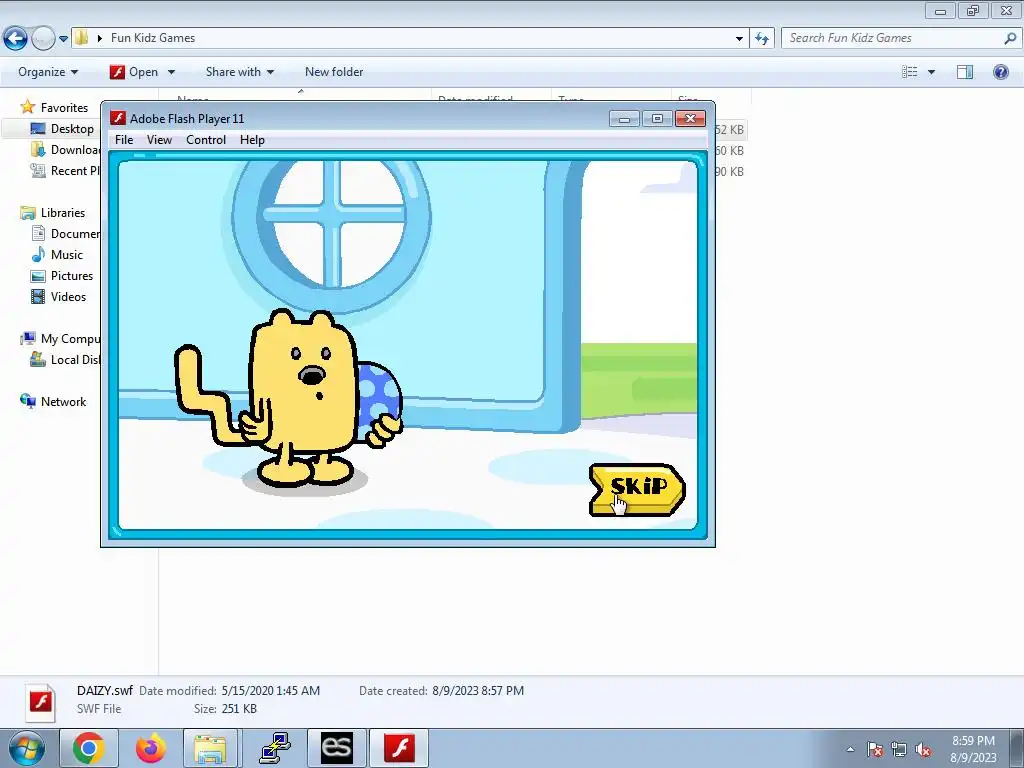Show hidden tray icons arrow

coord(850,749)
